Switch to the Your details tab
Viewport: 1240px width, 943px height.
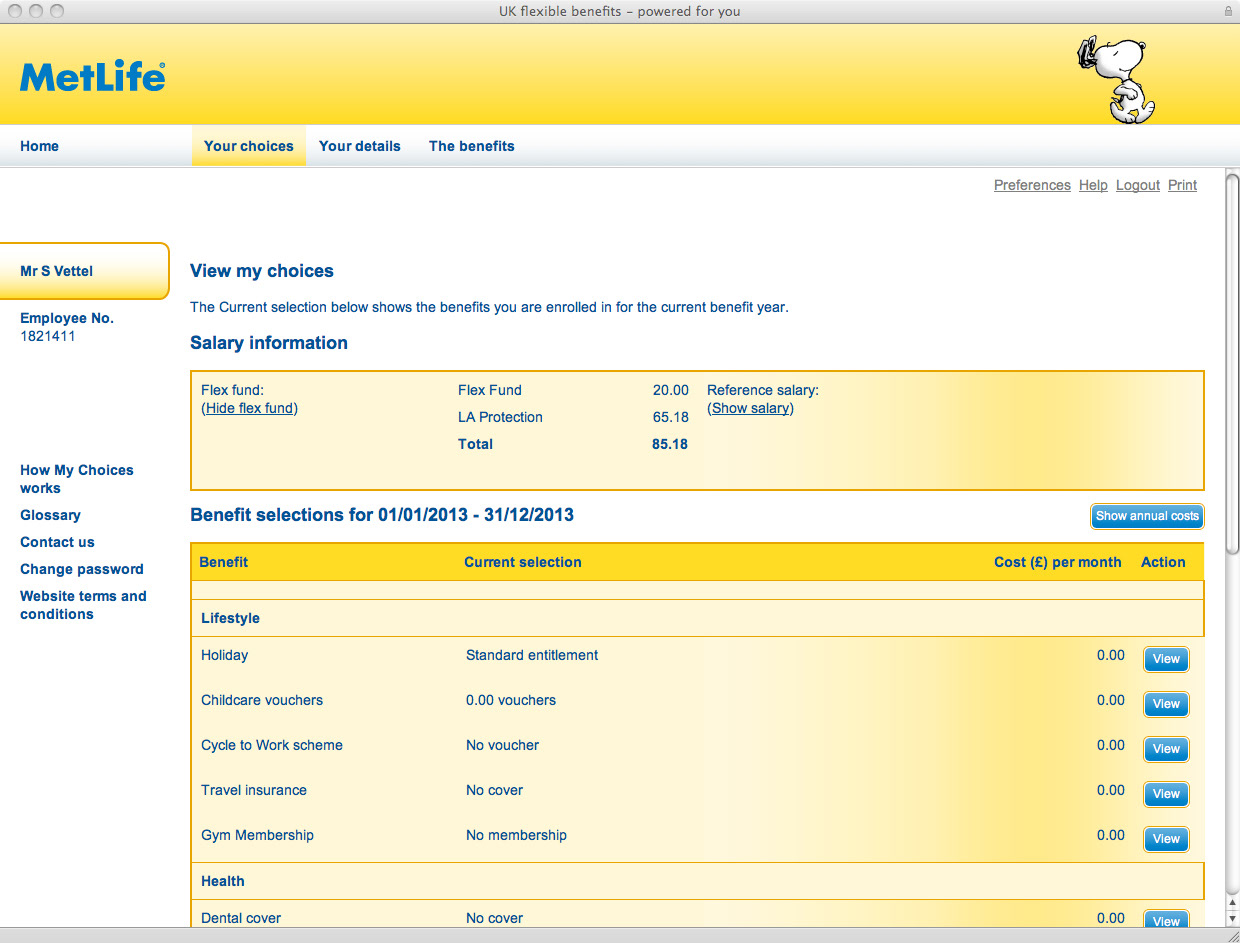click(x=360, y=146)
